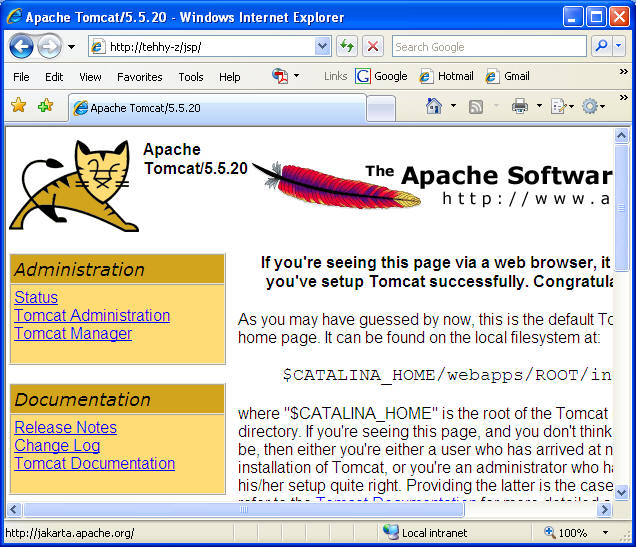Open the Tomcat Documentation sidebar link
Screen dimensions: 636x547
click(95, 463)
